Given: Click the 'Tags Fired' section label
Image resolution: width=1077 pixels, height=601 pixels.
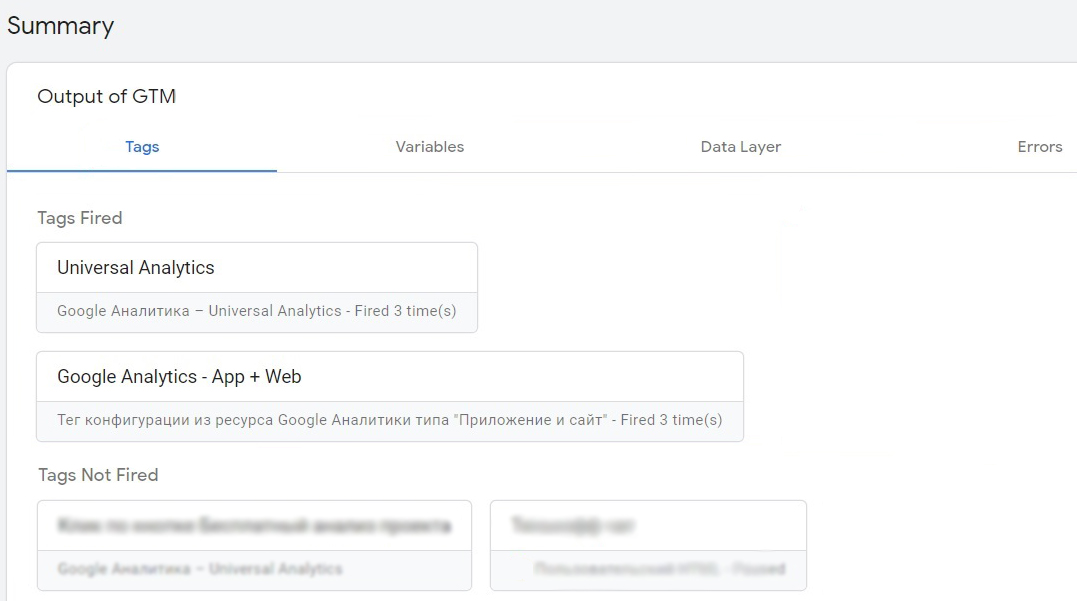Looking at the screenshot, I should (x=80, y=218).
